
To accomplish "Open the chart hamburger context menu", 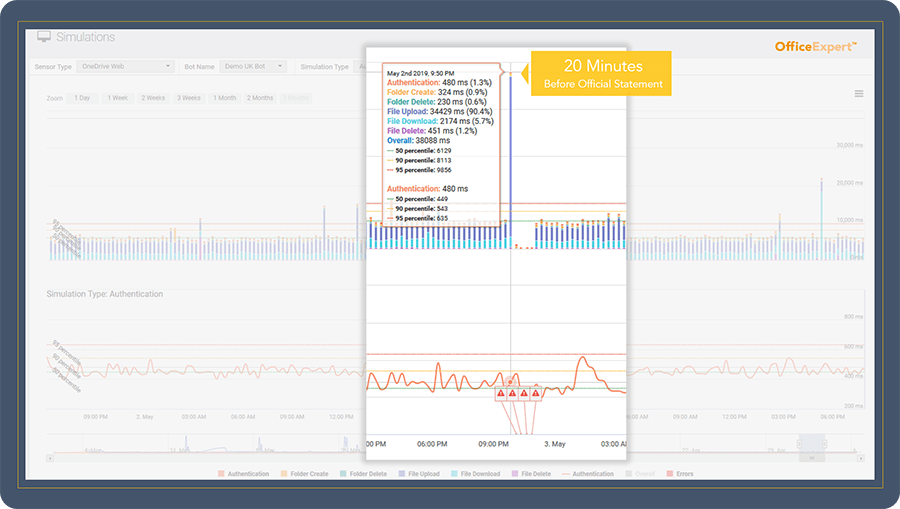I will coord(858,94).
